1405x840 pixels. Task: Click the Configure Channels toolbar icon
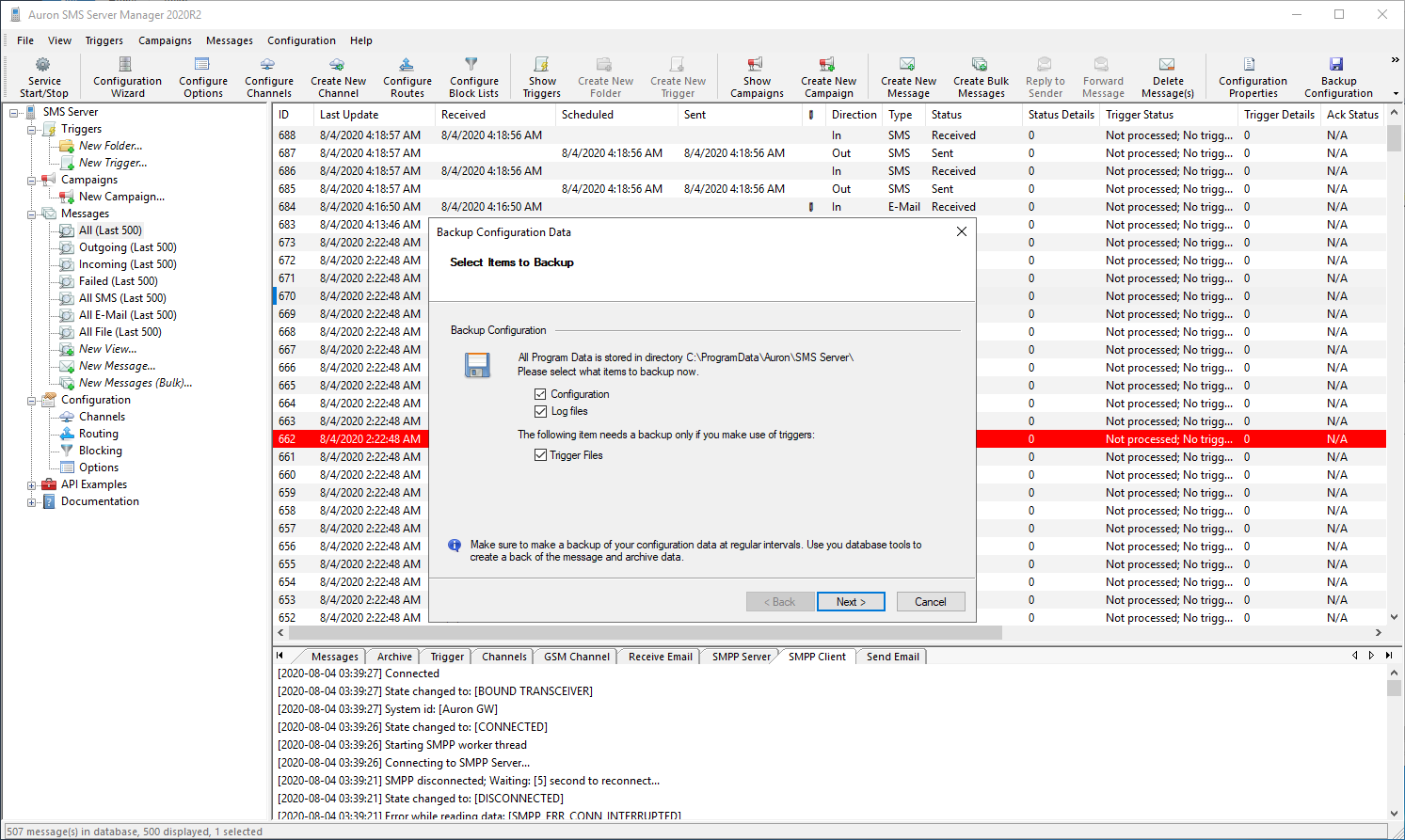pos(268,65)
